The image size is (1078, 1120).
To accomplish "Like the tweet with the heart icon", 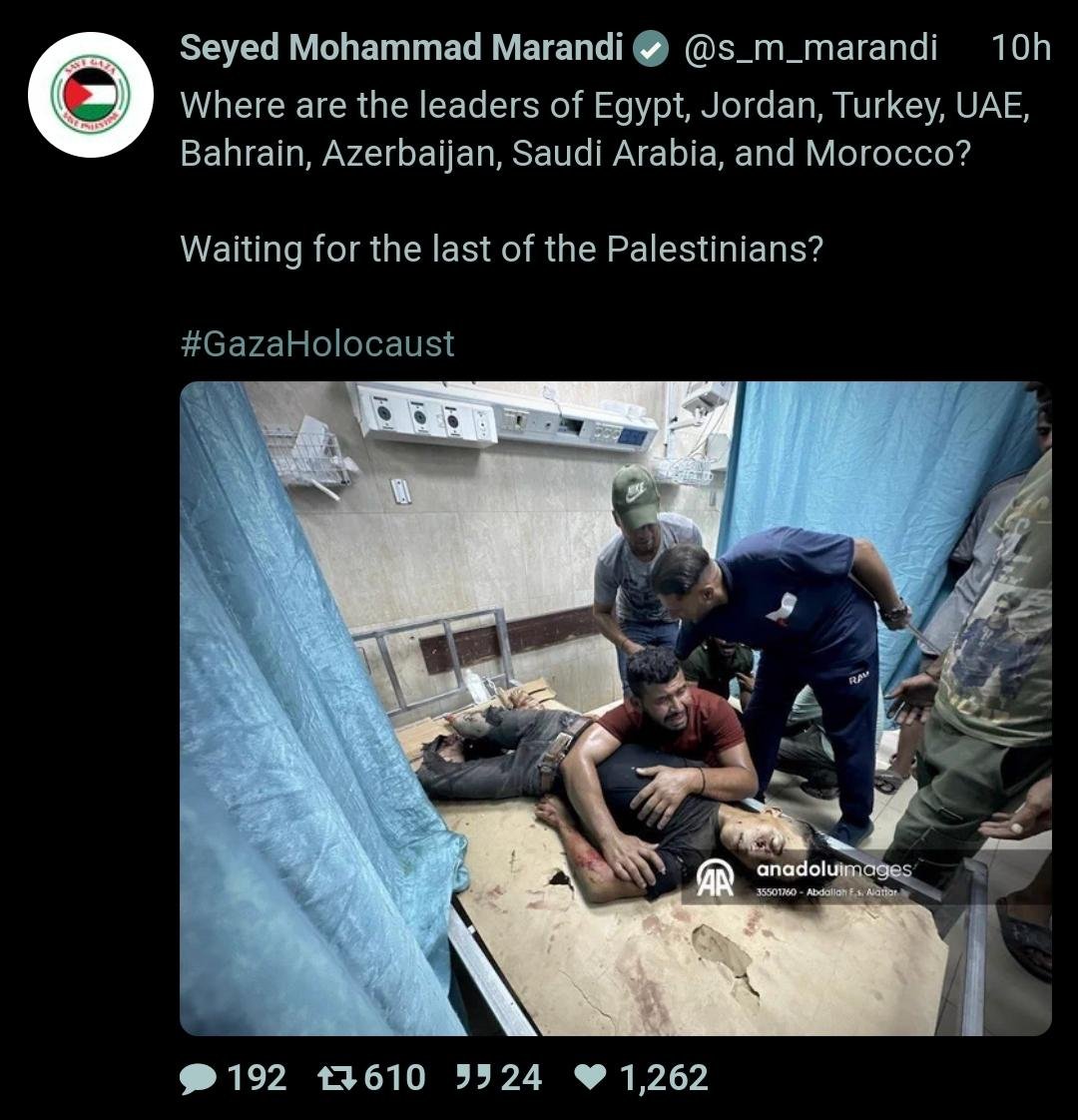I will (x=590, y=1077).
